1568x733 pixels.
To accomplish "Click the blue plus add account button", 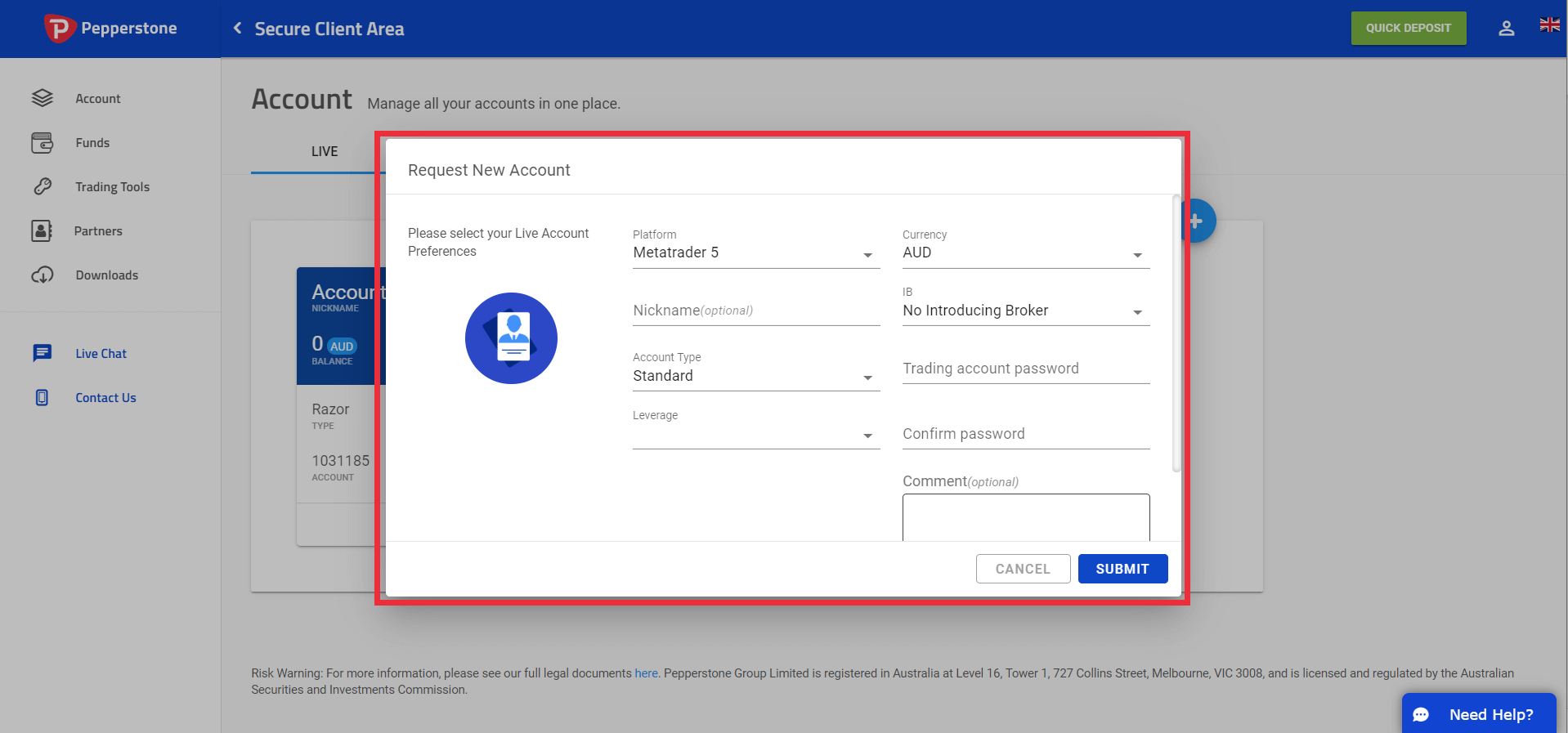I will click(x=1198, y=221).
